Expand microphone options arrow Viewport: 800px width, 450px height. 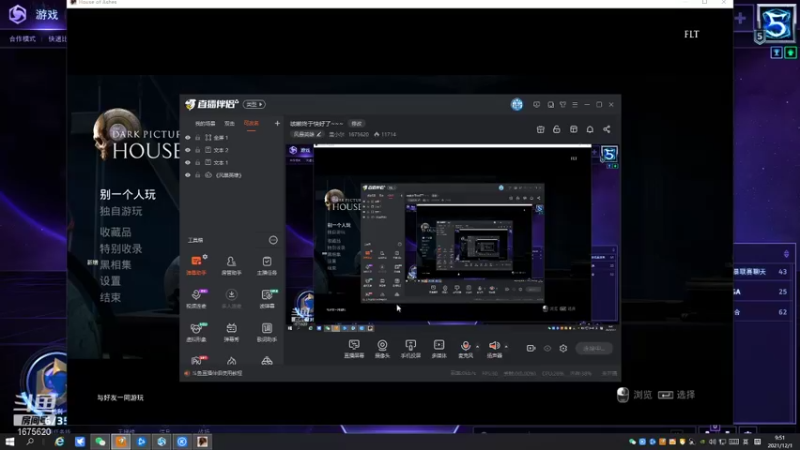pyautogui.click(x=478, y=347)
